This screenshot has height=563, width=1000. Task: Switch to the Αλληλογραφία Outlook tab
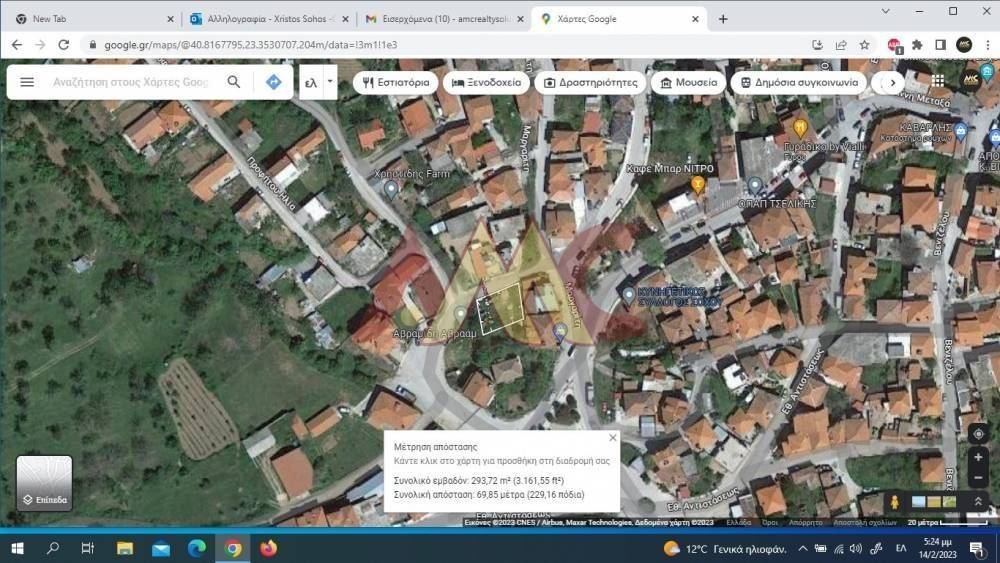[263, 19]
